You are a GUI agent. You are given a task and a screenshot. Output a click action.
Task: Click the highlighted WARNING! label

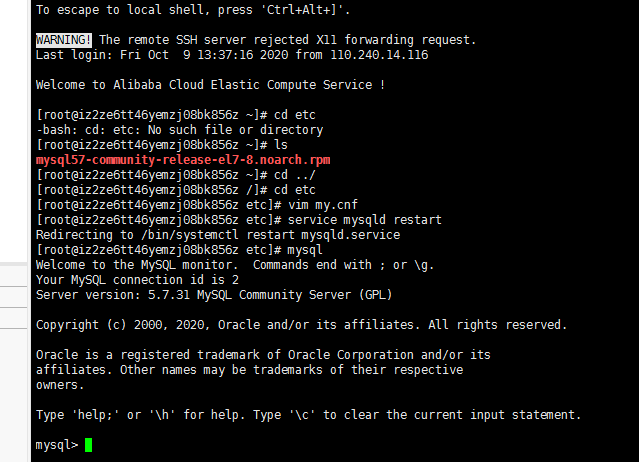coord(64,40)
